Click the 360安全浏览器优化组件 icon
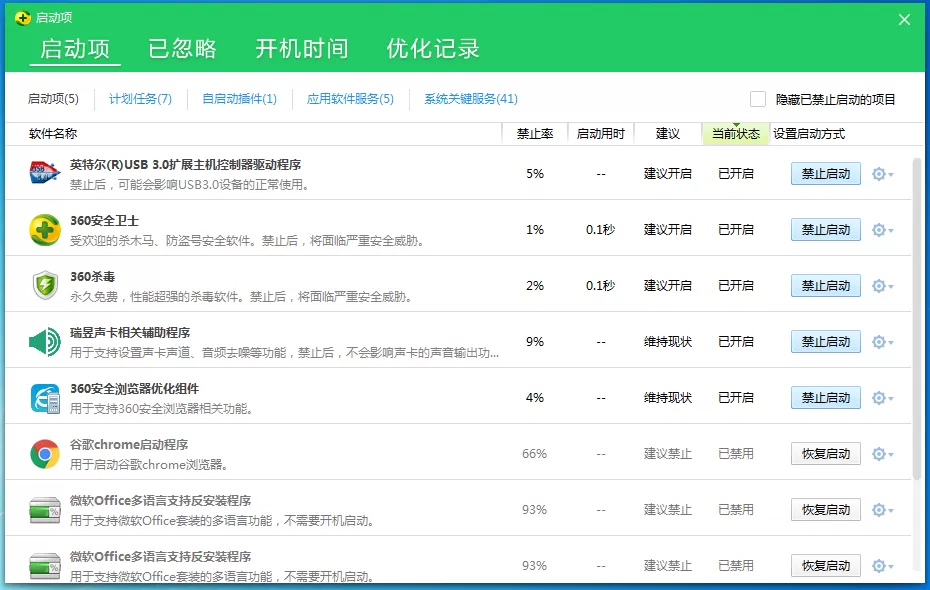 [x=45, y=398]
